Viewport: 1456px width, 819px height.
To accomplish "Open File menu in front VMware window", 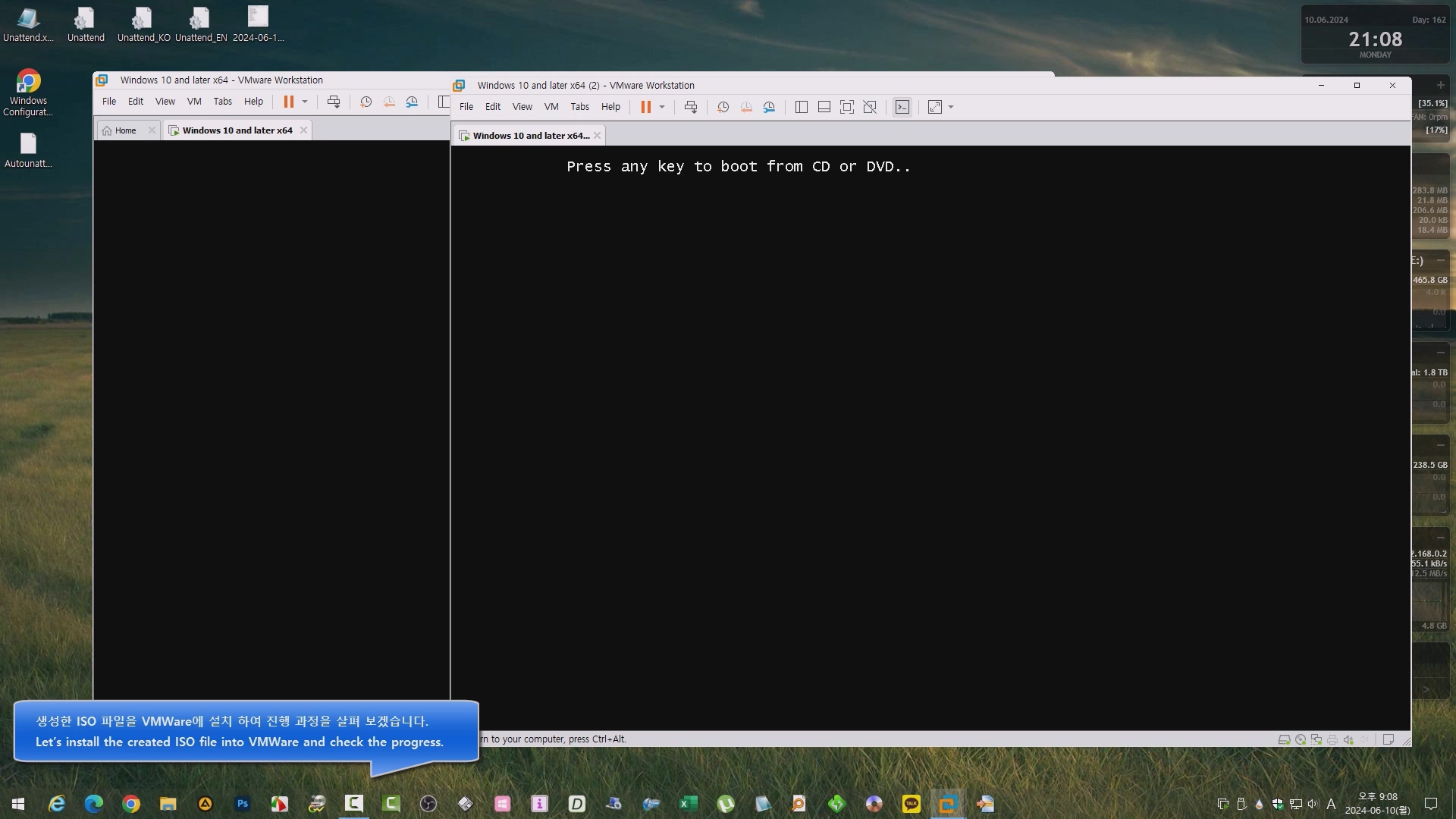I will pos(466,107).
